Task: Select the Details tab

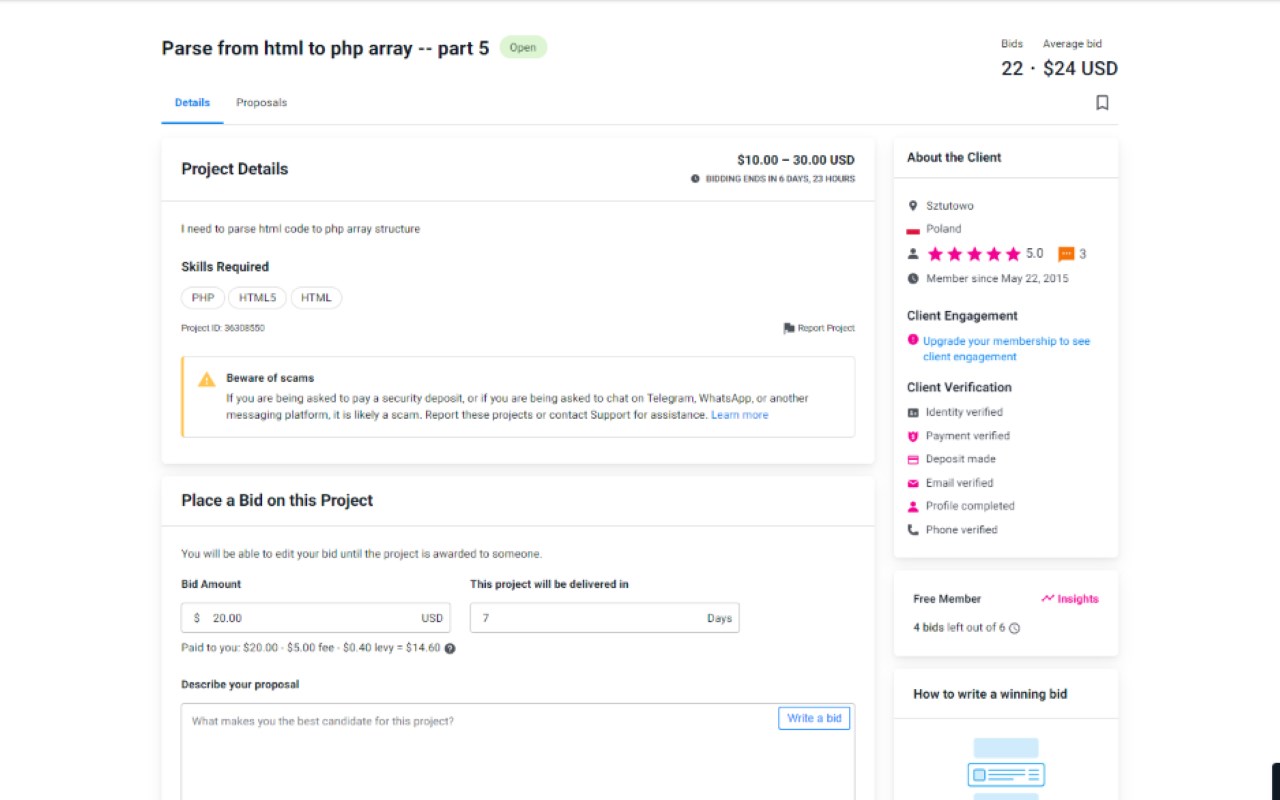Action: pos(192,103)
